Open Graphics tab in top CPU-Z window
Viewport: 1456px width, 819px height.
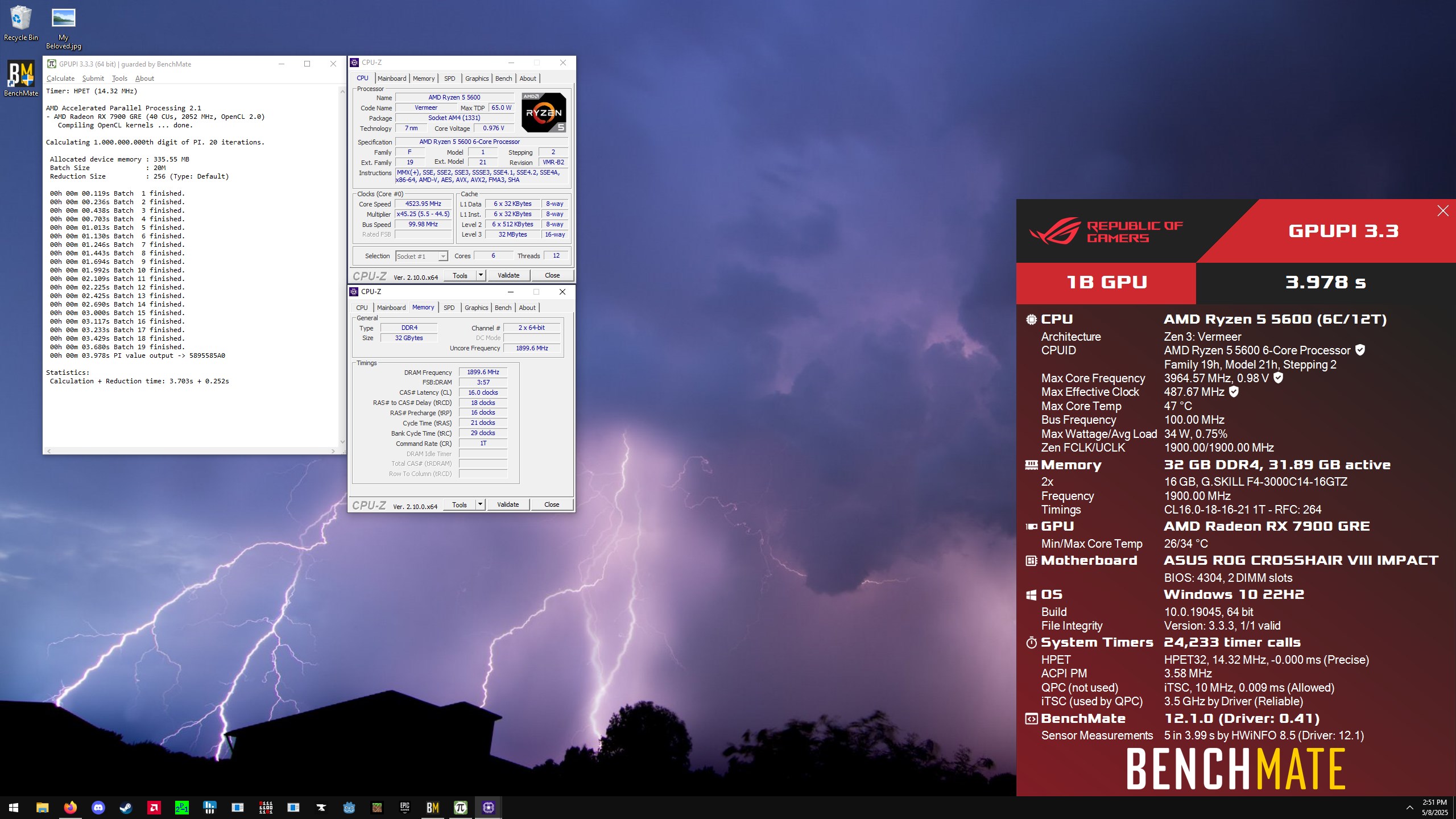(x=477, y=78)
